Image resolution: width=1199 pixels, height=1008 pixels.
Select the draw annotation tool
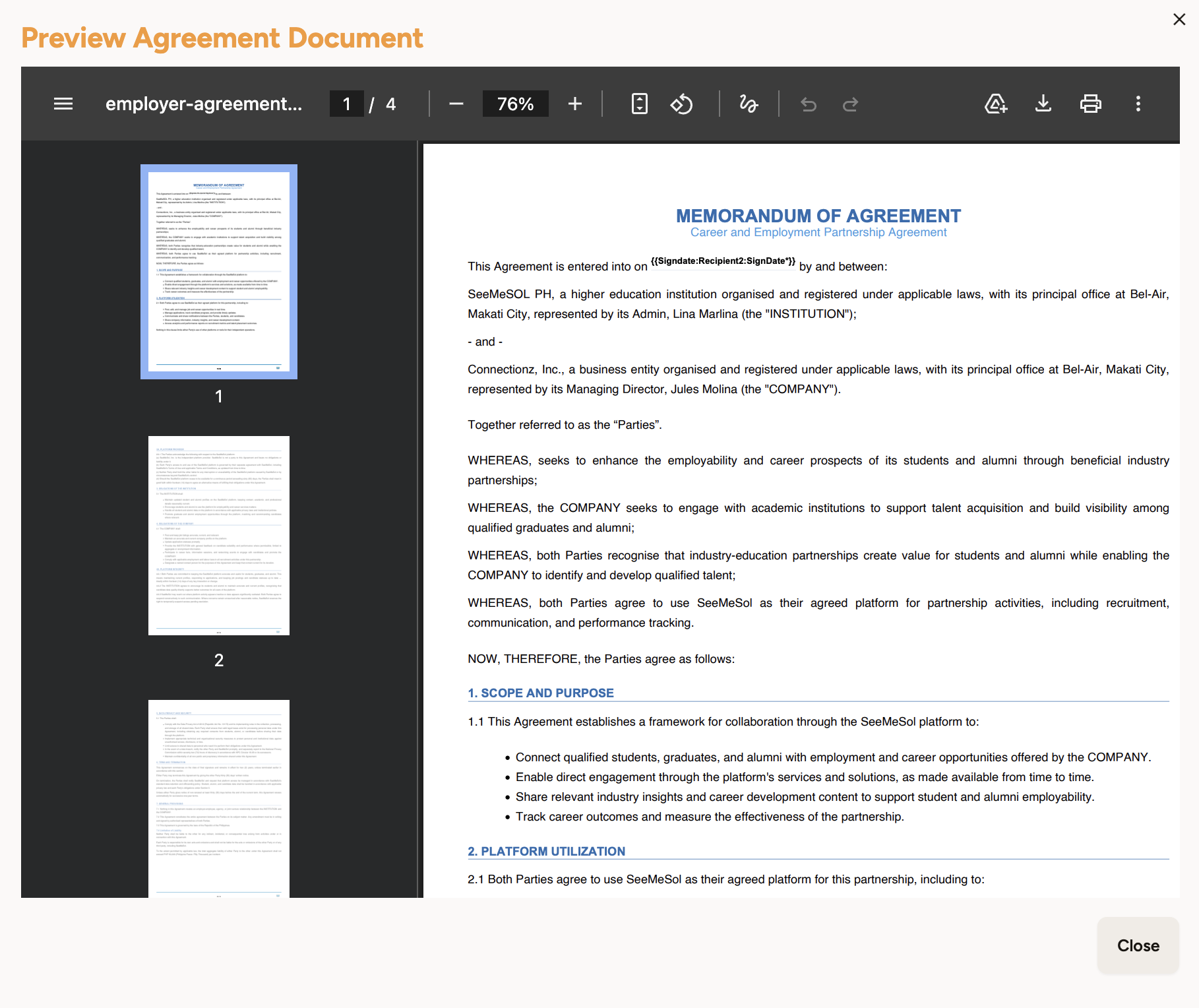tap(749, 104)
